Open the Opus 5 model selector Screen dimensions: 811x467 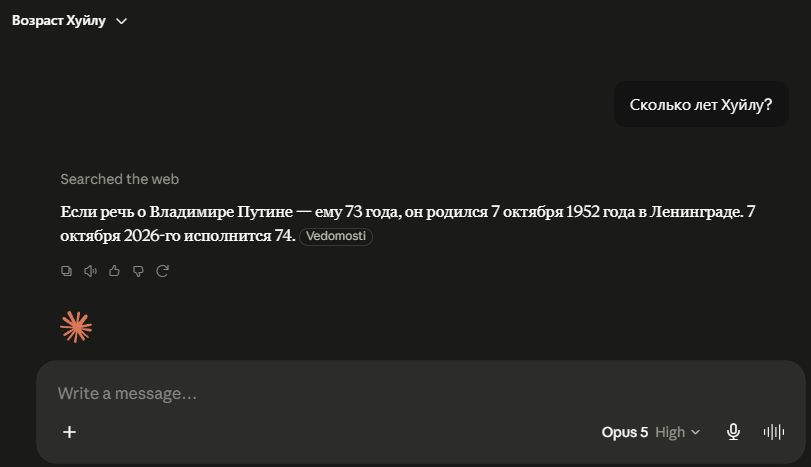coord(624,432)
